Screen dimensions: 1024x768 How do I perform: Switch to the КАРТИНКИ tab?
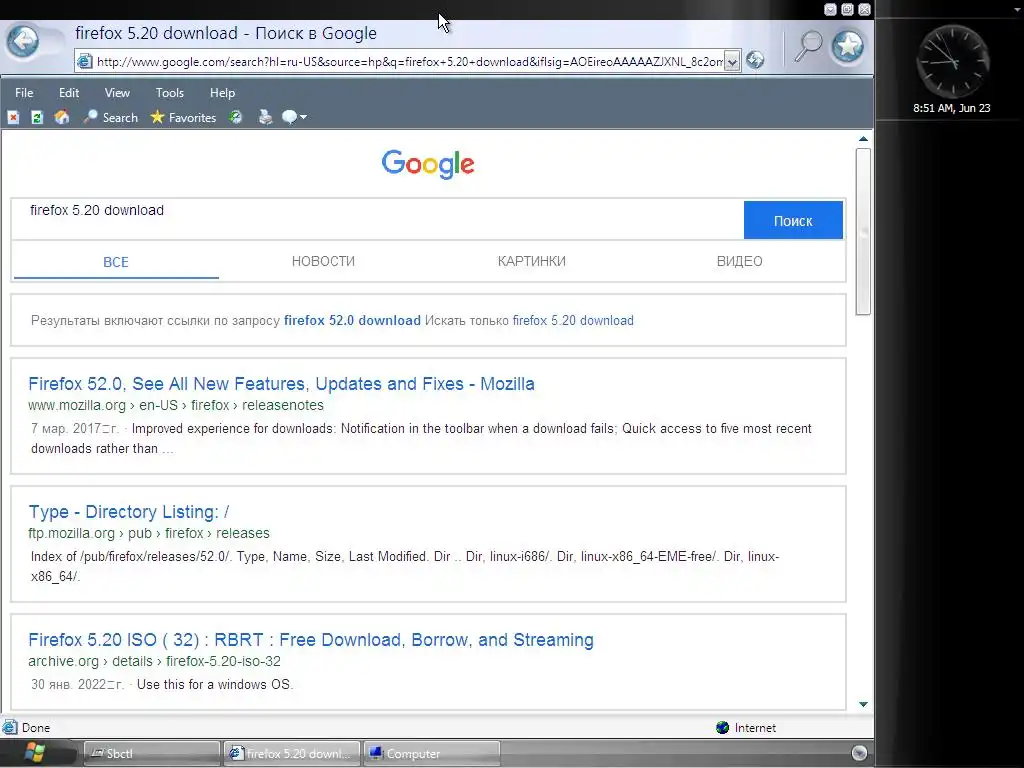[x=532, y=261]
